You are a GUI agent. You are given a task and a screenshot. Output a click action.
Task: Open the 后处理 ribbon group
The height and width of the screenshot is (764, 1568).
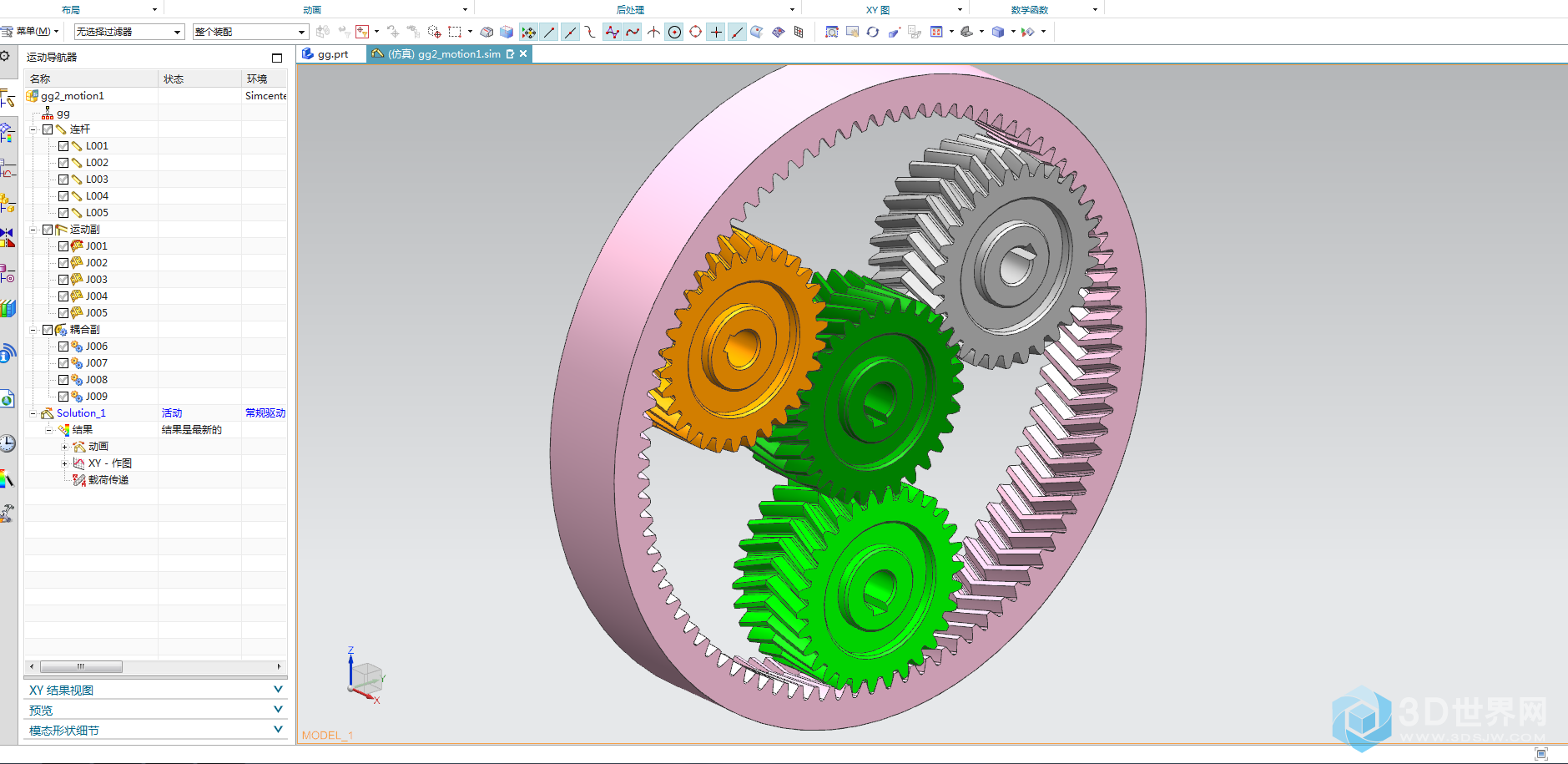pyautogui.click(x=630, y=9)
